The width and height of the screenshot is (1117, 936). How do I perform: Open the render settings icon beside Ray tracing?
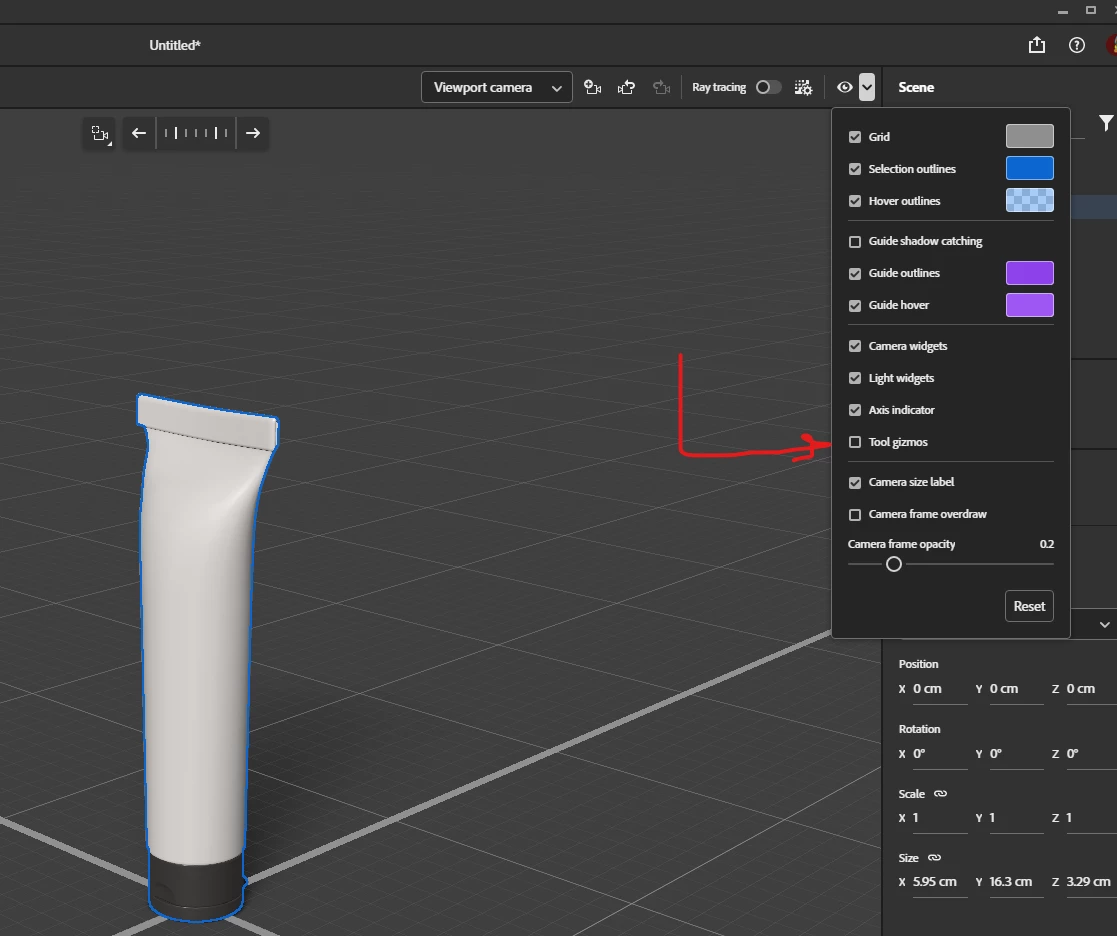(803, 87)
